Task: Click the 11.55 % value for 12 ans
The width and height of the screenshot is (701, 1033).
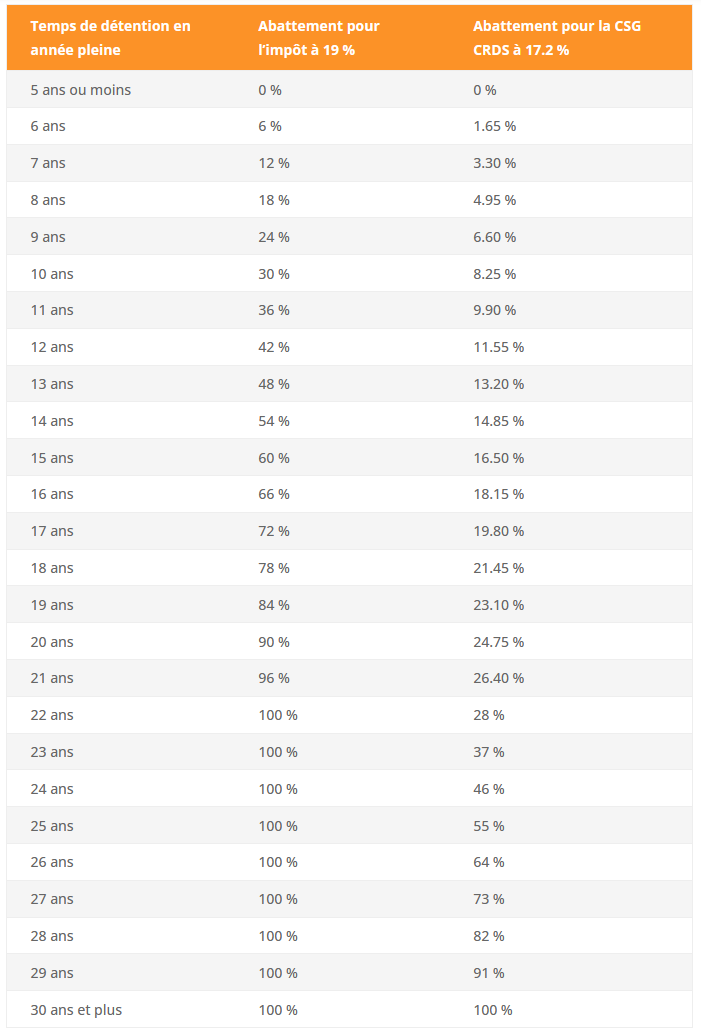Action: 498,347
